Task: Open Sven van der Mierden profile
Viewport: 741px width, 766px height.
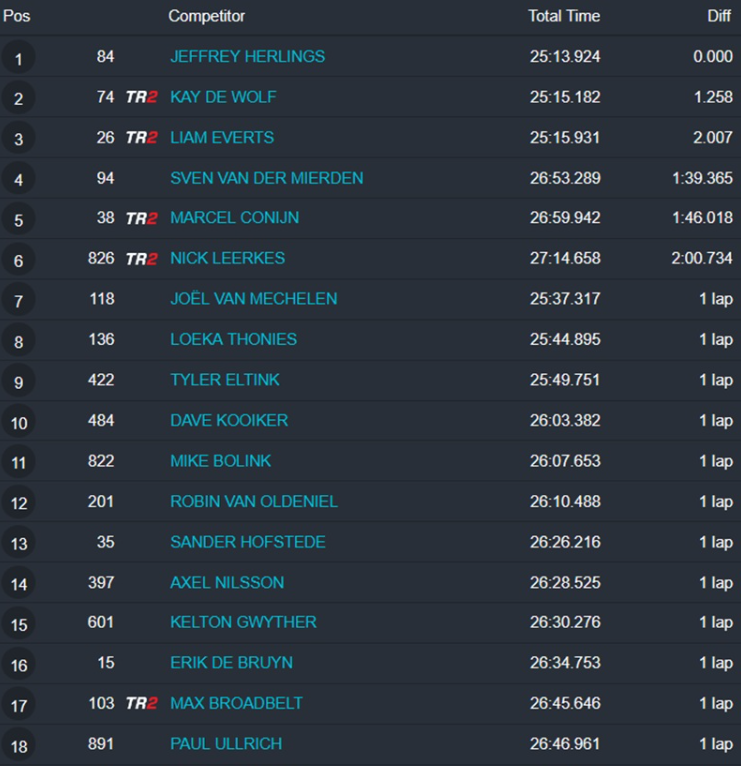Action: click(x=266, y=178)
